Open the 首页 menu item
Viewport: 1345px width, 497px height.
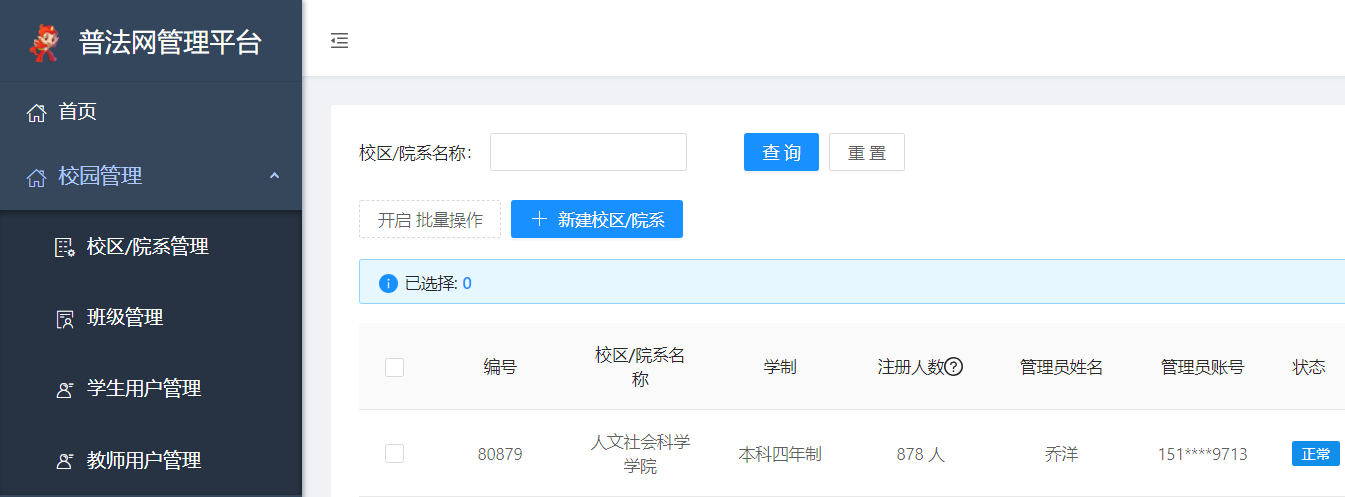pyautogui.click(x=78, y=112)
